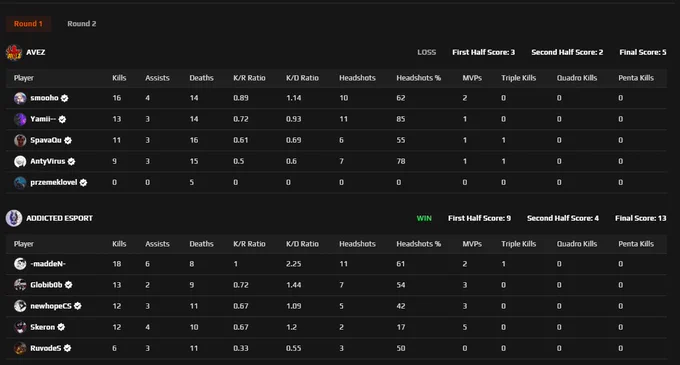This screenshot has height=365, width=680.
Task: Click the verified badge next to Yamii--
Action: pos(62,119)
